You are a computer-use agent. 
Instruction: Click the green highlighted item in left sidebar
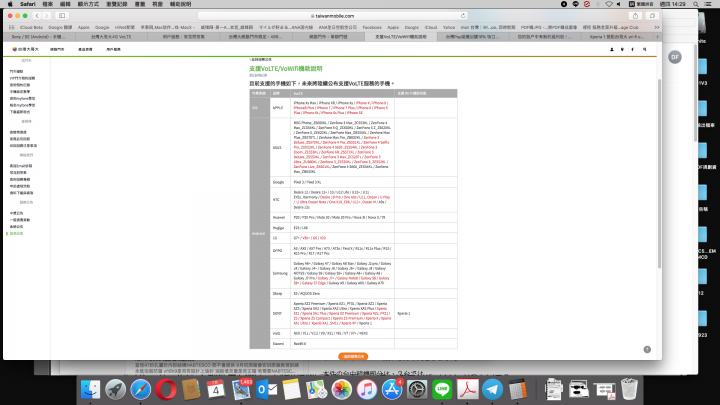coord(16,233)
